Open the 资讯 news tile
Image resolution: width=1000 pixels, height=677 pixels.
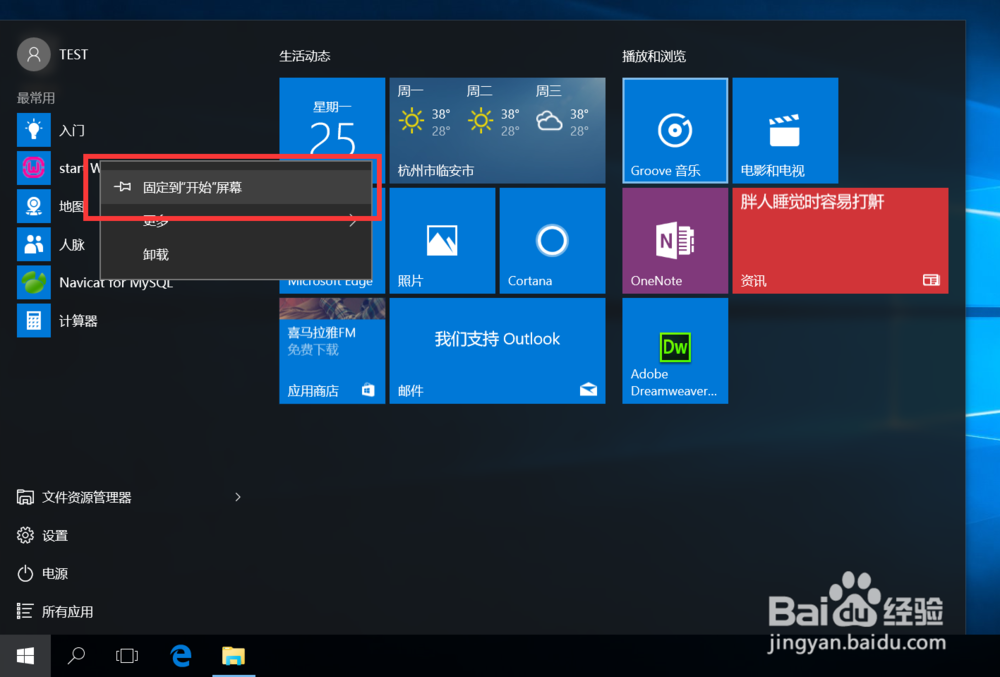pos(840,240)
